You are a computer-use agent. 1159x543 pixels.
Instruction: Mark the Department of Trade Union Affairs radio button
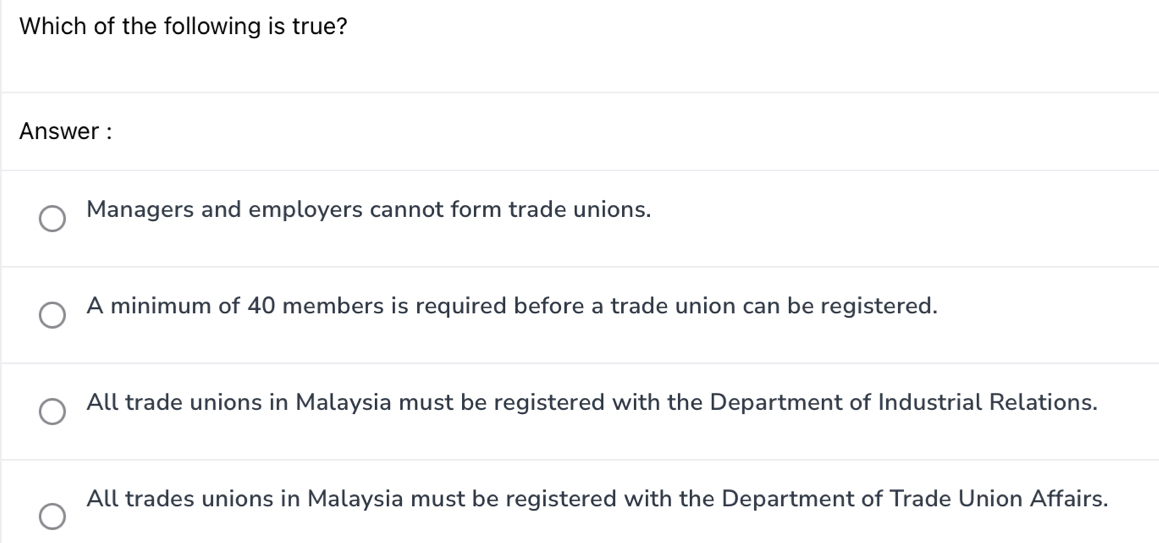tap(52, 516)
